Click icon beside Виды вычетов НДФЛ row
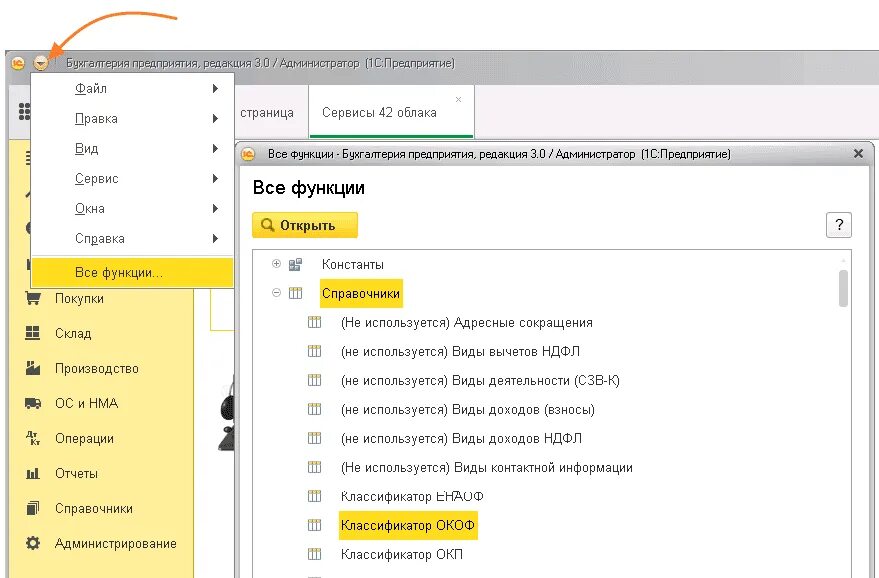The image size is (879, 578). pyautogui.click(x=314, y=352)
